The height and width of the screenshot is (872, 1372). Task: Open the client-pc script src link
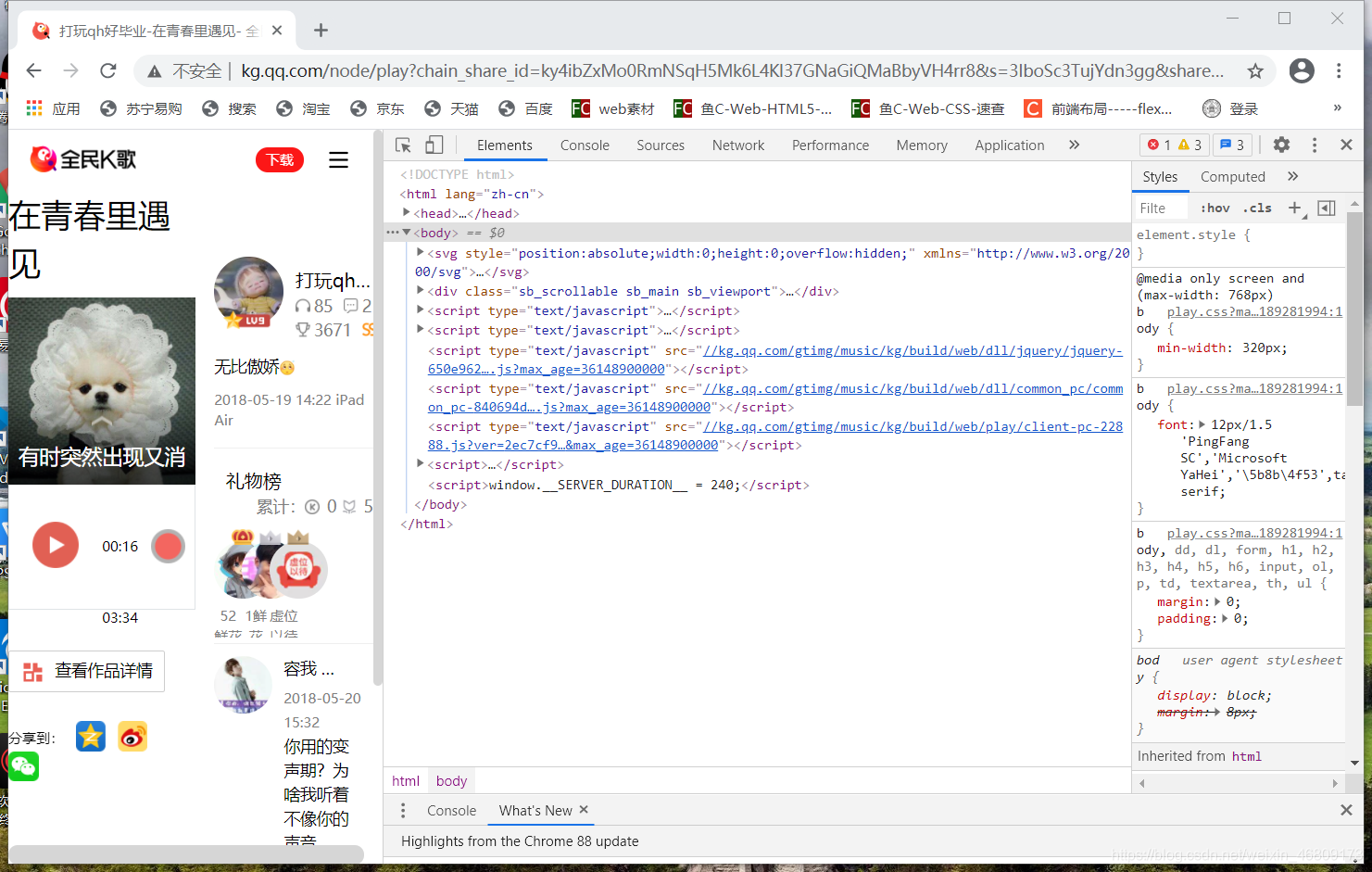tap(913, 426)
